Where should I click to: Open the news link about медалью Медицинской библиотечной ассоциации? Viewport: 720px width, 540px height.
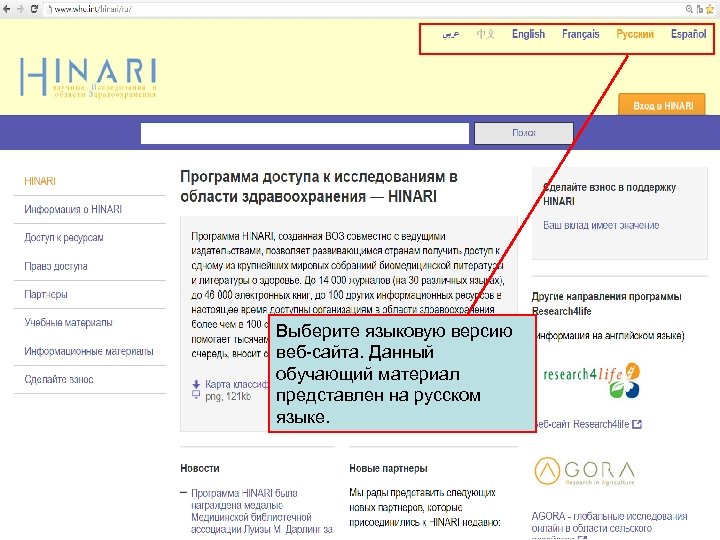[262, 511]
